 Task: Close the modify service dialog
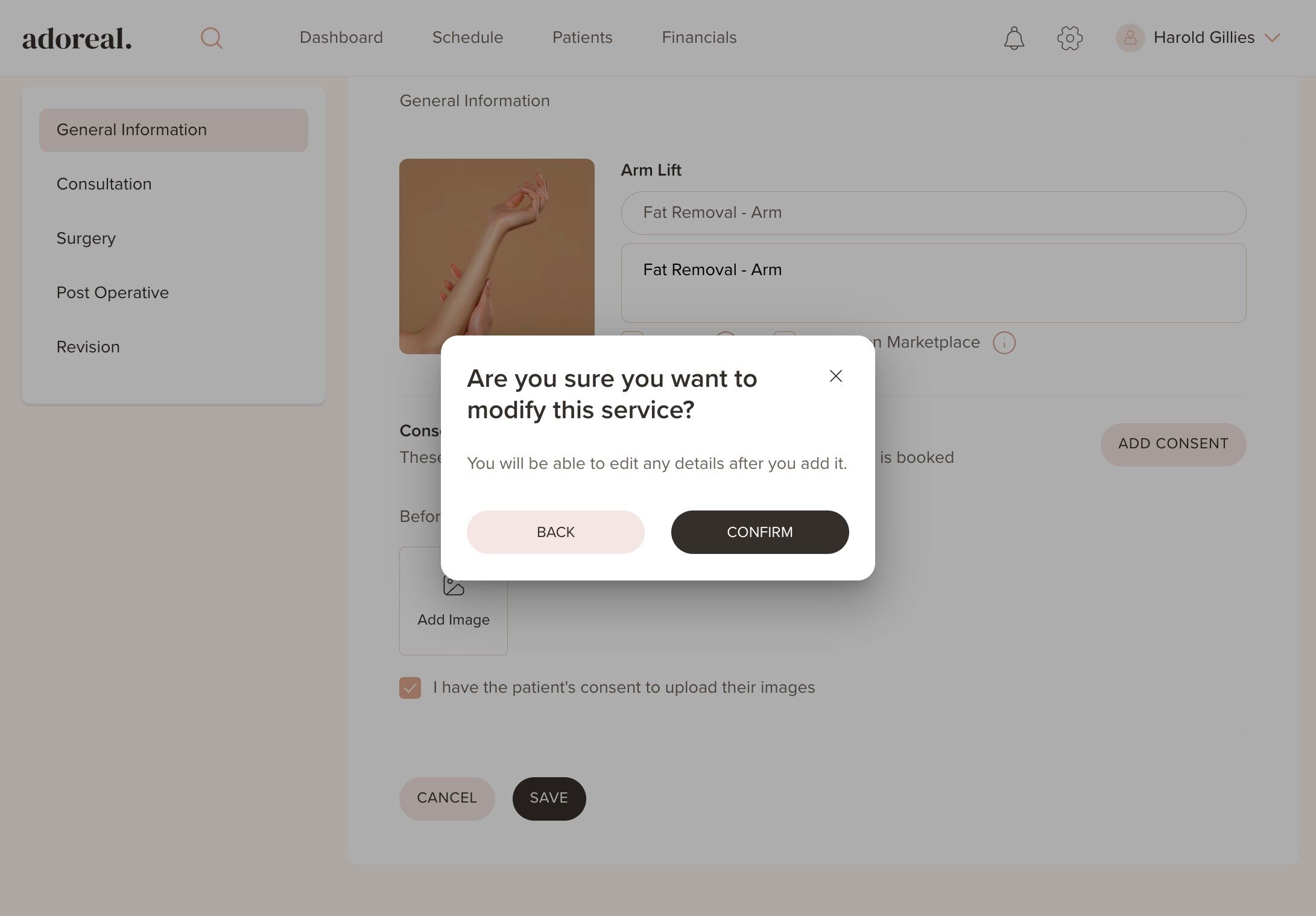835,376
